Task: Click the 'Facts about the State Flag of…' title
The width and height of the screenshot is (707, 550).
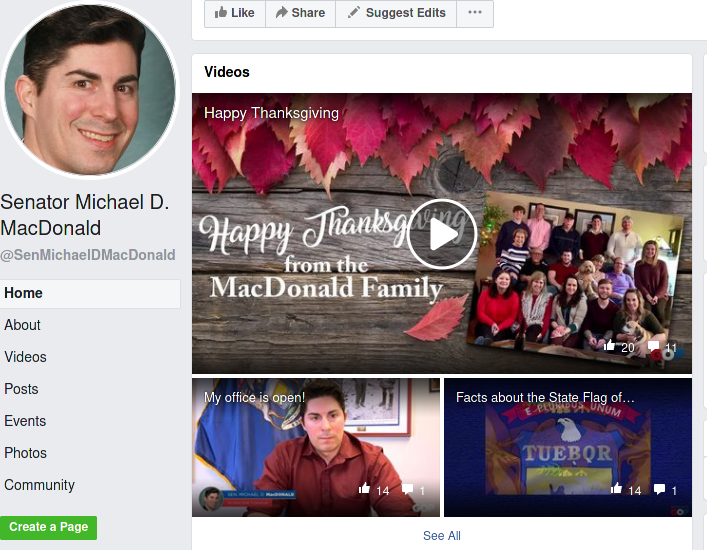Action: tap(545, 398)
